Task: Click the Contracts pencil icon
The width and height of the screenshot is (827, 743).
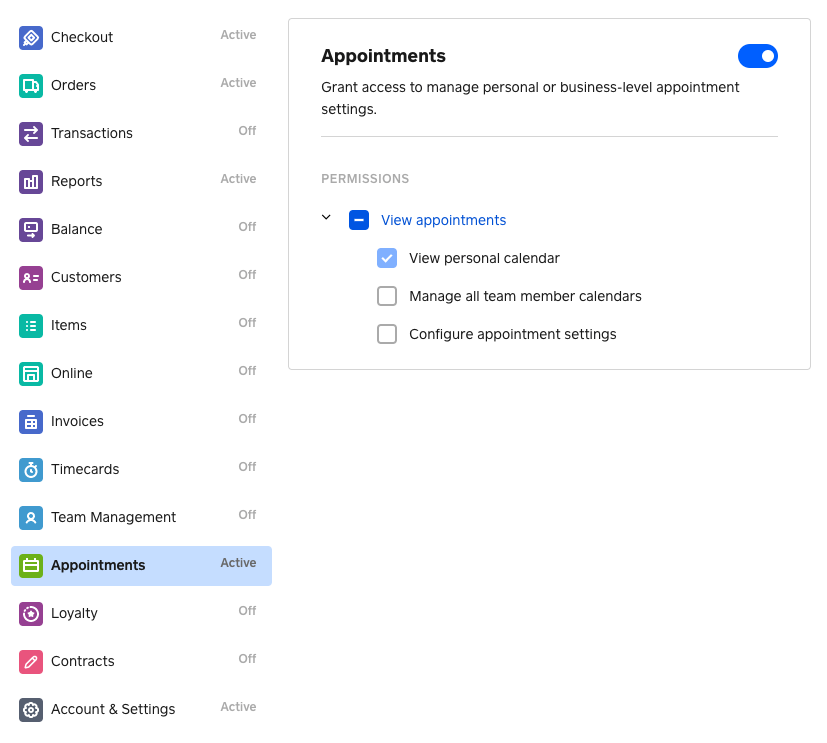Action: (31, 661)
